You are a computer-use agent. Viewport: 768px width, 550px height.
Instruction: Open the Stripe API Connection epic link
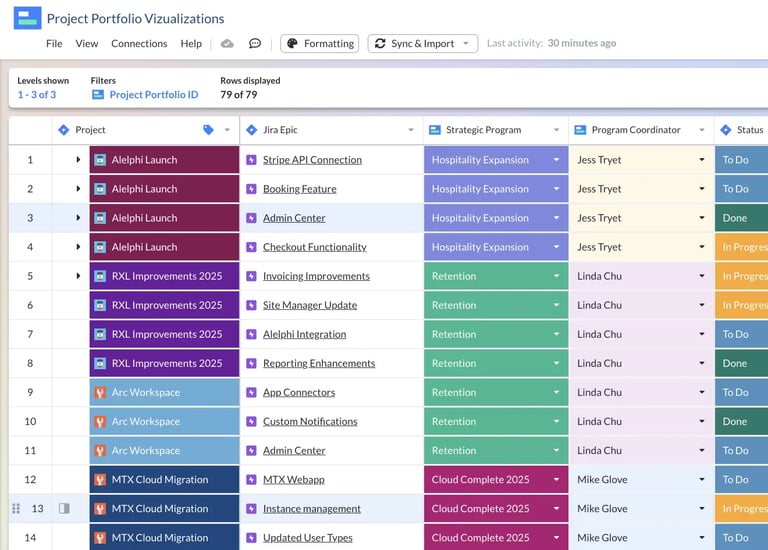pyautogui.click(x=312, y=160)
